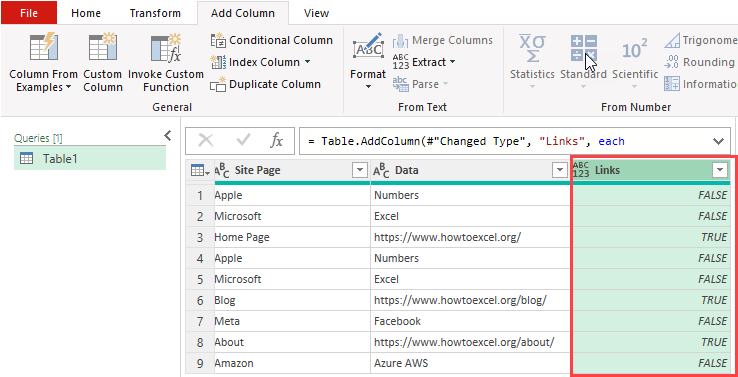Click the Merge Columns button
This screenshot has height=377, width=738.
click(x=442, y=40)
